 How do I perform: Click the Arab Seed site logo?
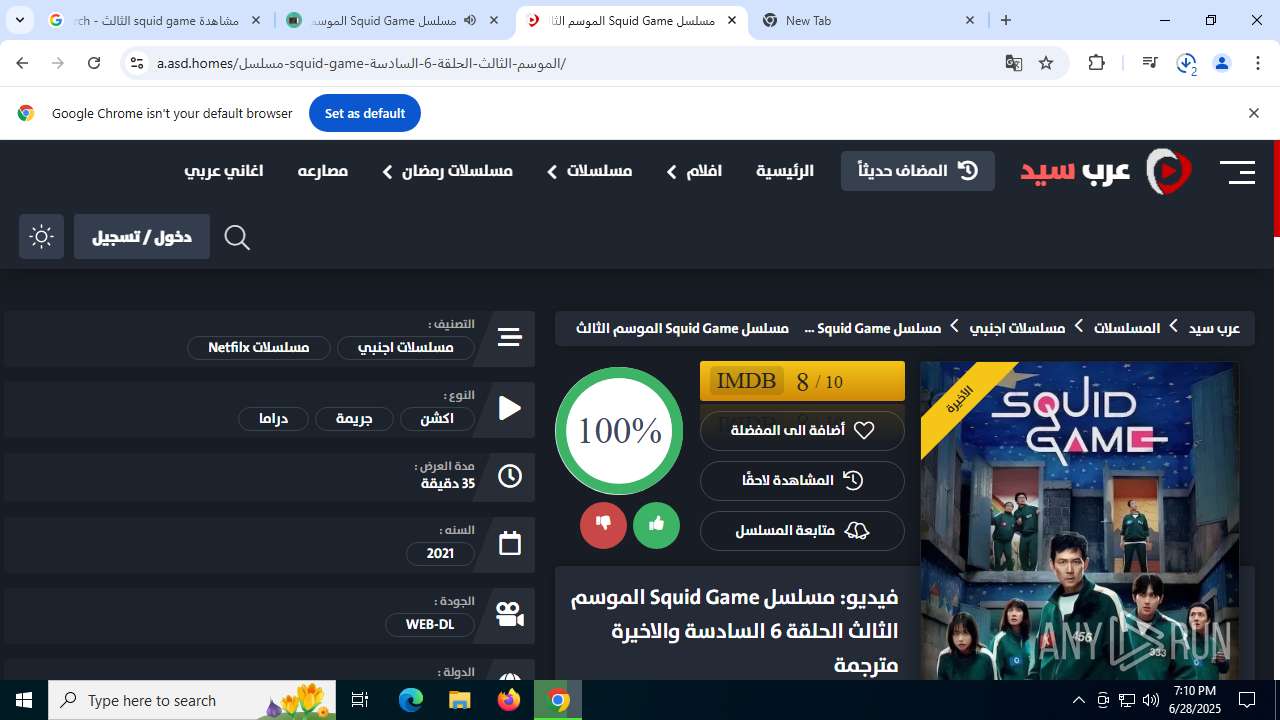coord(1106,171)
